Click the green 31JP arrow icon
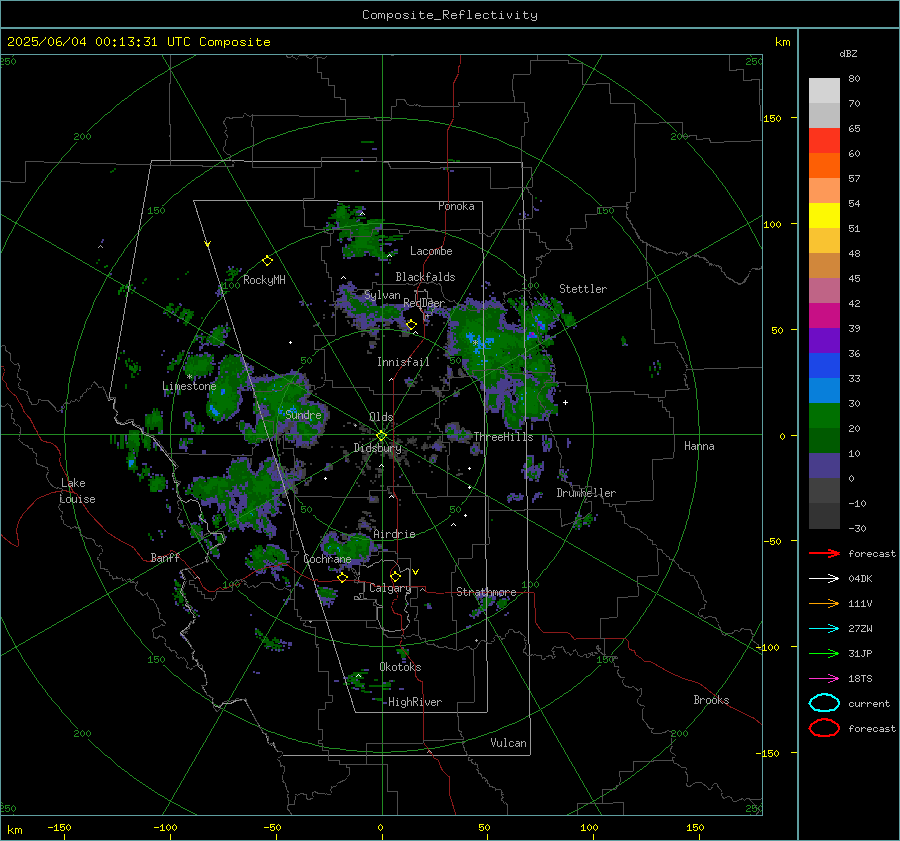This screenshot has width=900, height=841. pyautogui.click(x=824, y=653)
